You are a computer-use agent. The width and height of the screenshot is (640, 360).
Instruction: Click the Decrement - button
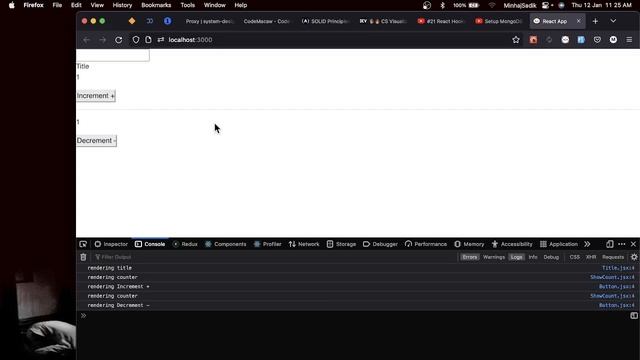(x=96, y=141)
